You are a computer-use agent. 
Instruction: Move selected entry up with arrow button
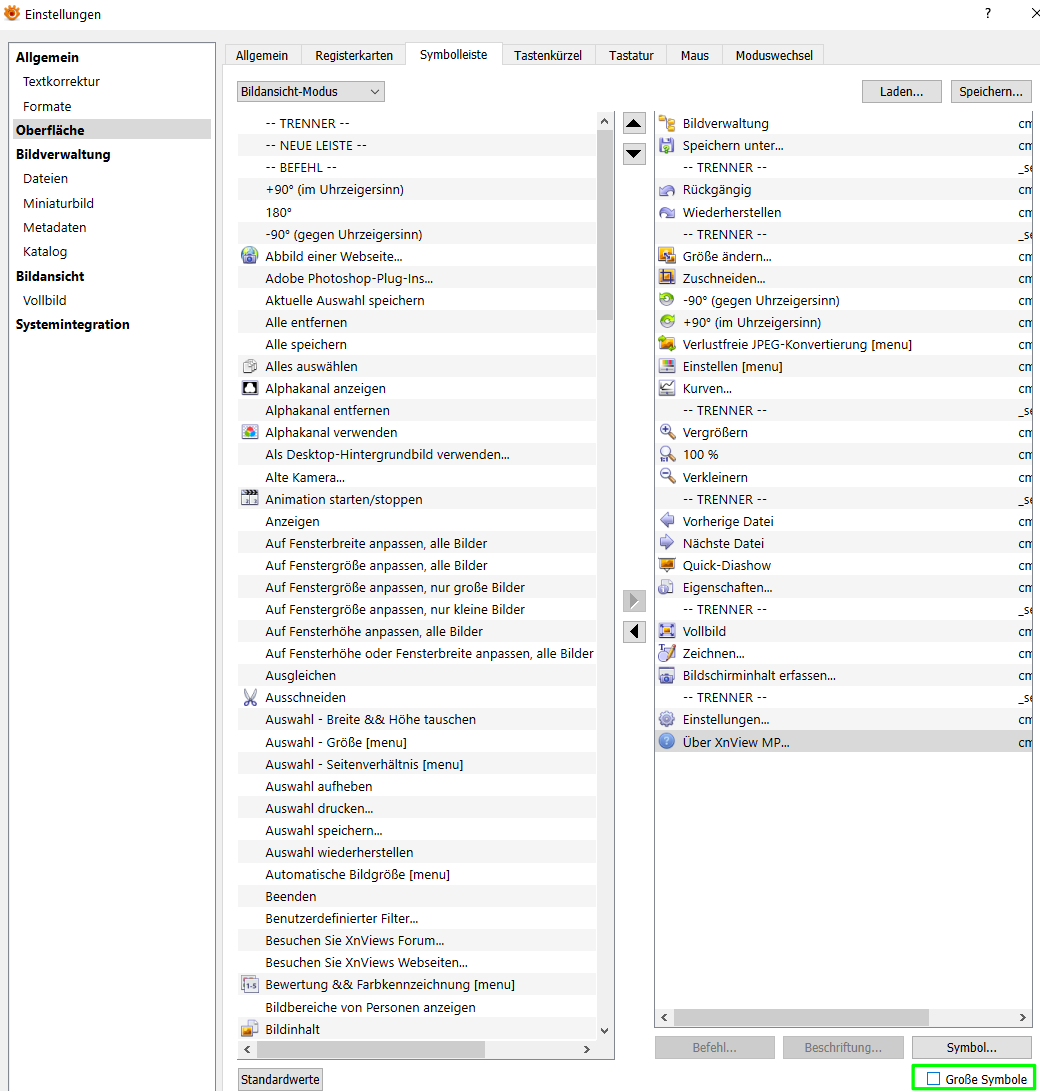coord(635,124)
